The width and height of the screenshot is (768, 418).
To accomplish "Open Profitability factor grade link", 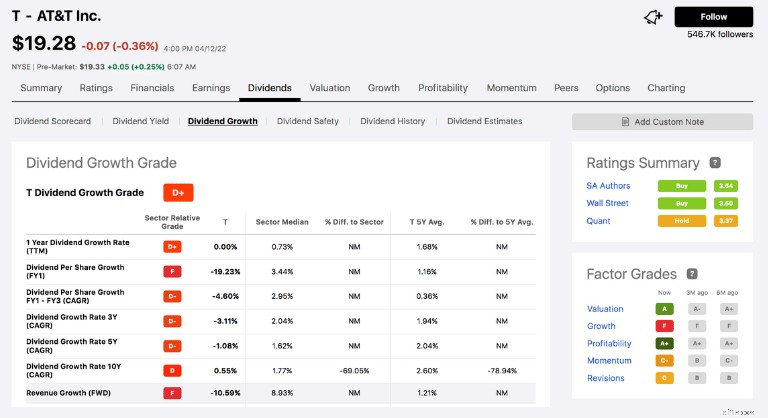I will coord(609,344).
